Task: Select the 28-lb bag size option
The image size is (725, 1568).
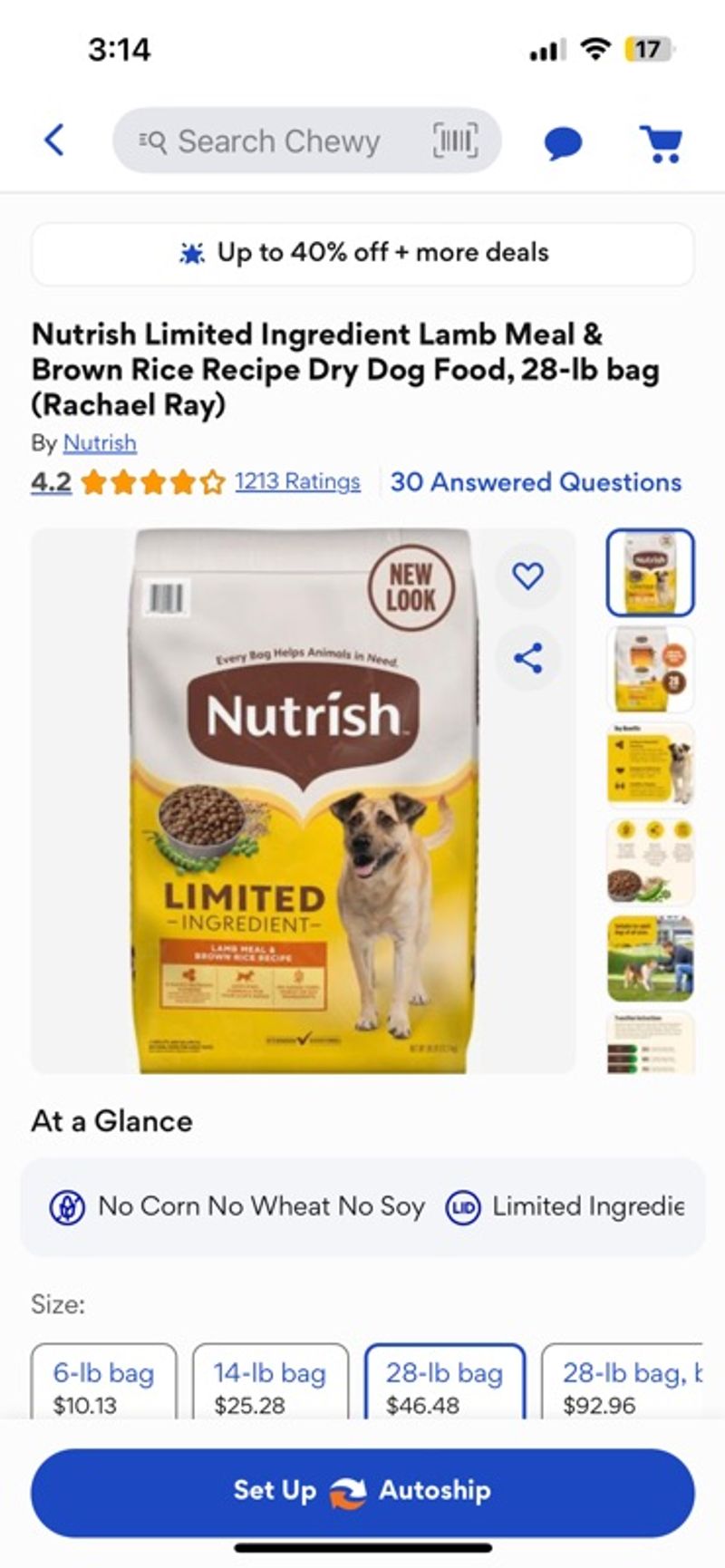Action: (444, 1385)
